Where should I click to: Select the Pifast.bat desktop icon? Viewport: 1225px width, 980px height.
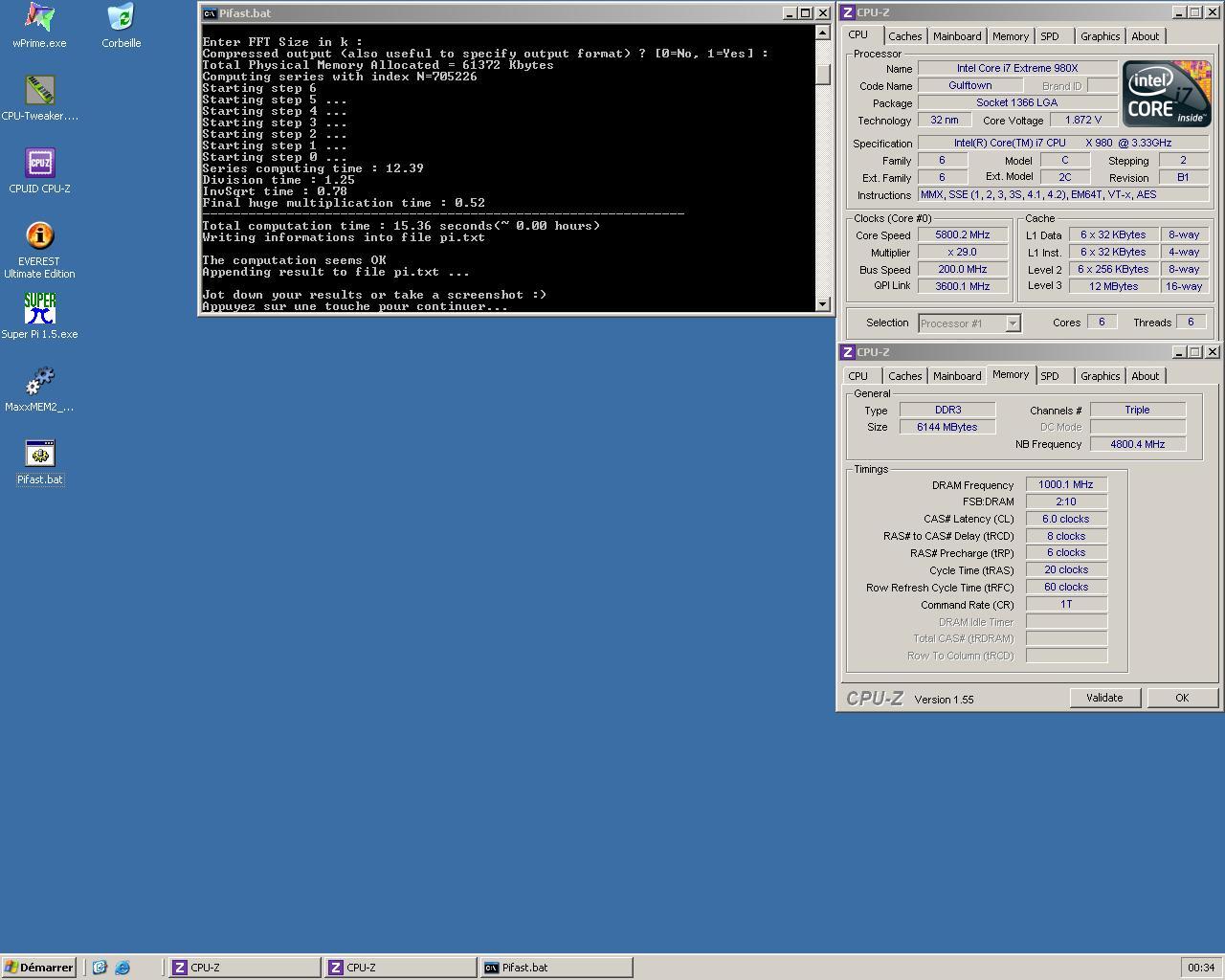point(39,462)
